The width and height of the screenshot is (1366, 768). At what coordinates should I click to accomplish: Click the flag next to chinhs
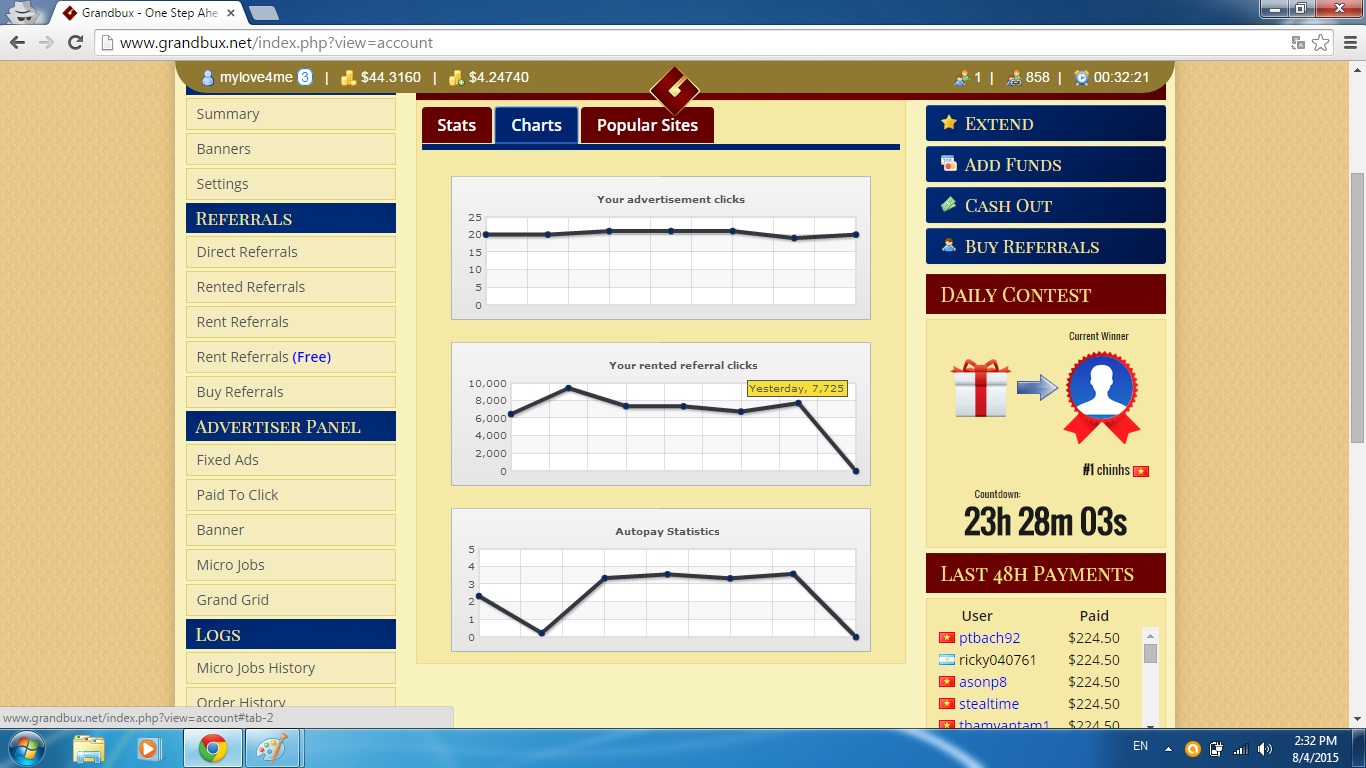1141,471
